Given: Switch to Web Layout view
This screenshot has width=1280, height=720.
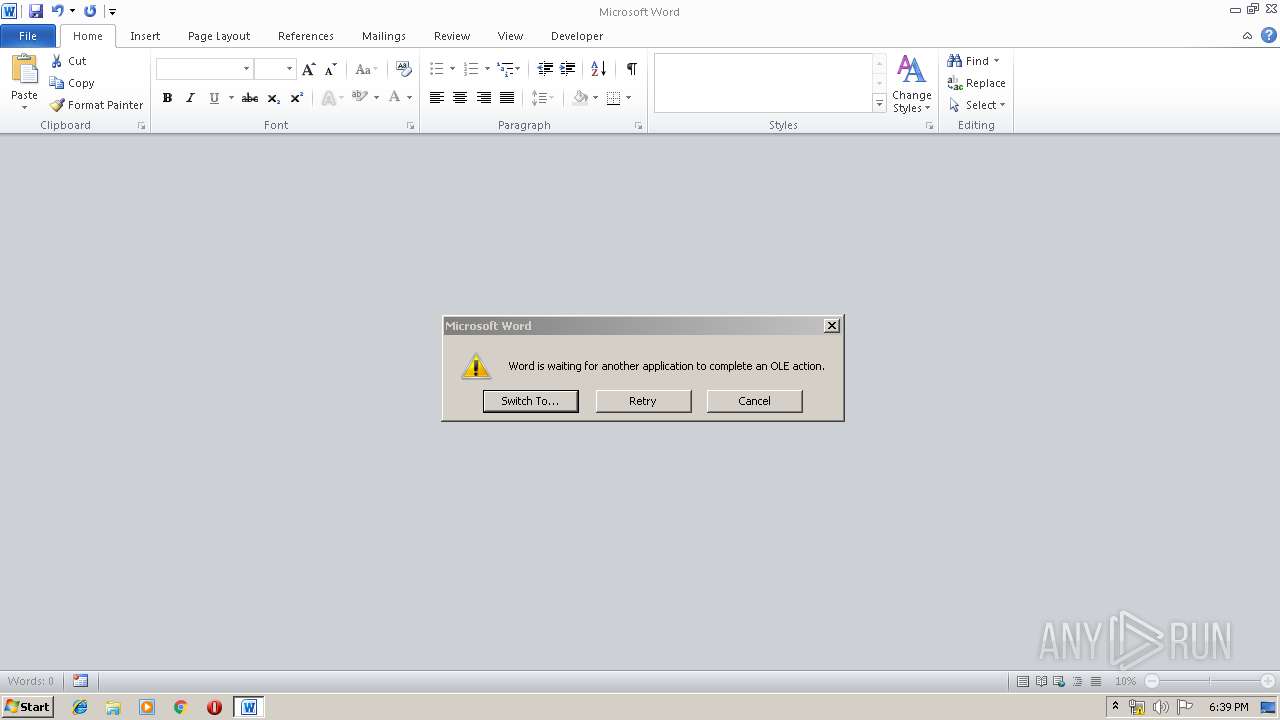Looking at the screenshot, I should tap(1060, 681).
